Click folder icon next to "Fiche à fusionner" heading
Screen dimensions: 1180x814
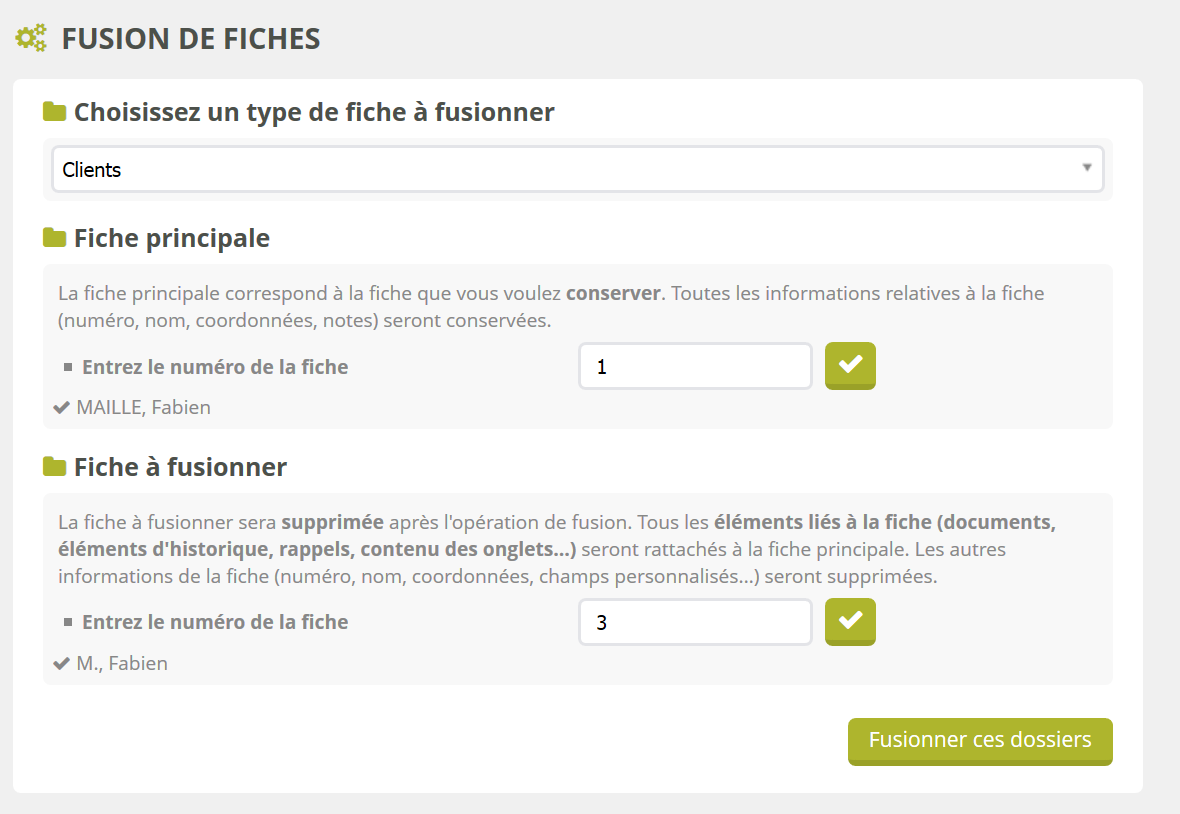[54, 467]
